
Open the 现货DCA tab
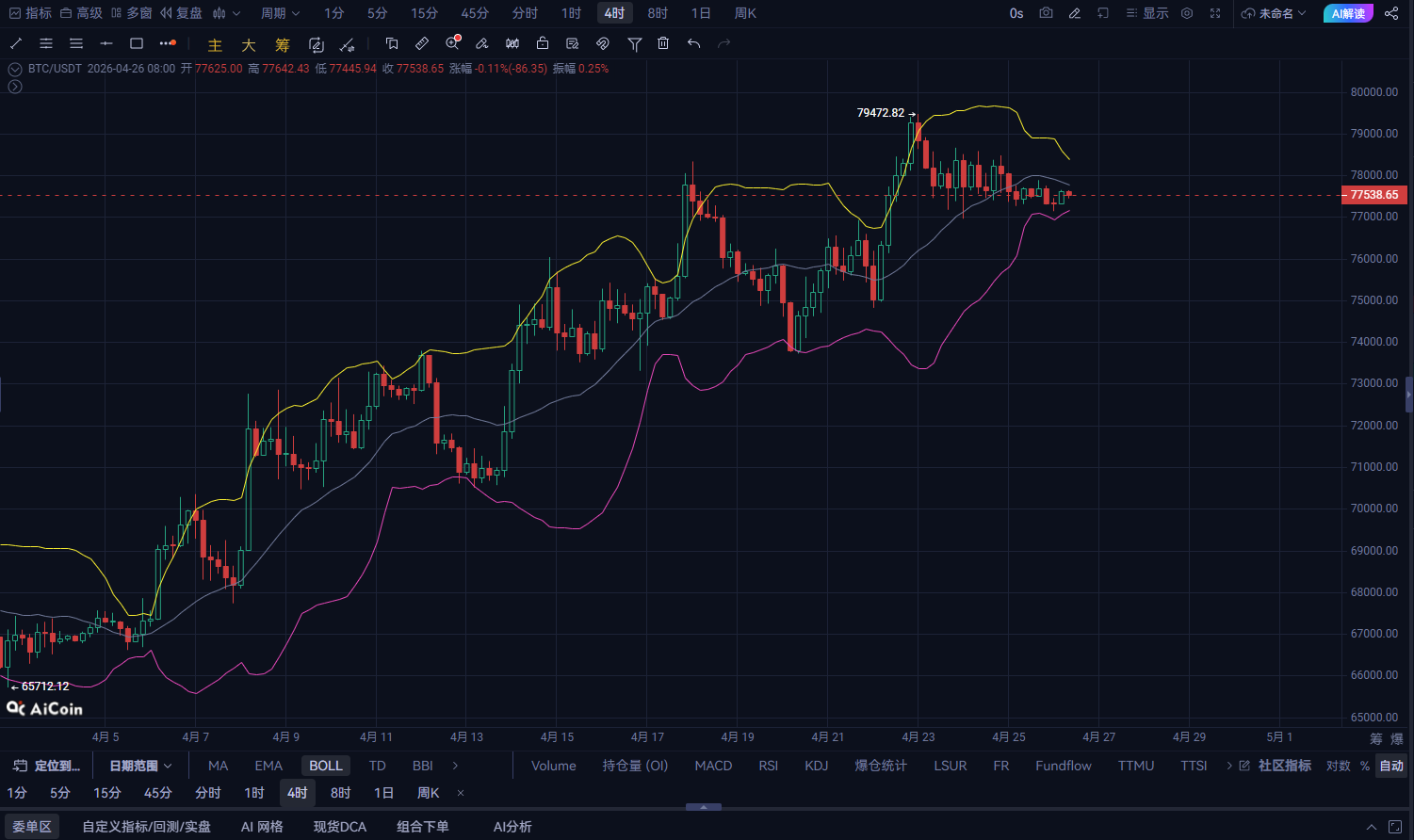point(340,827)
